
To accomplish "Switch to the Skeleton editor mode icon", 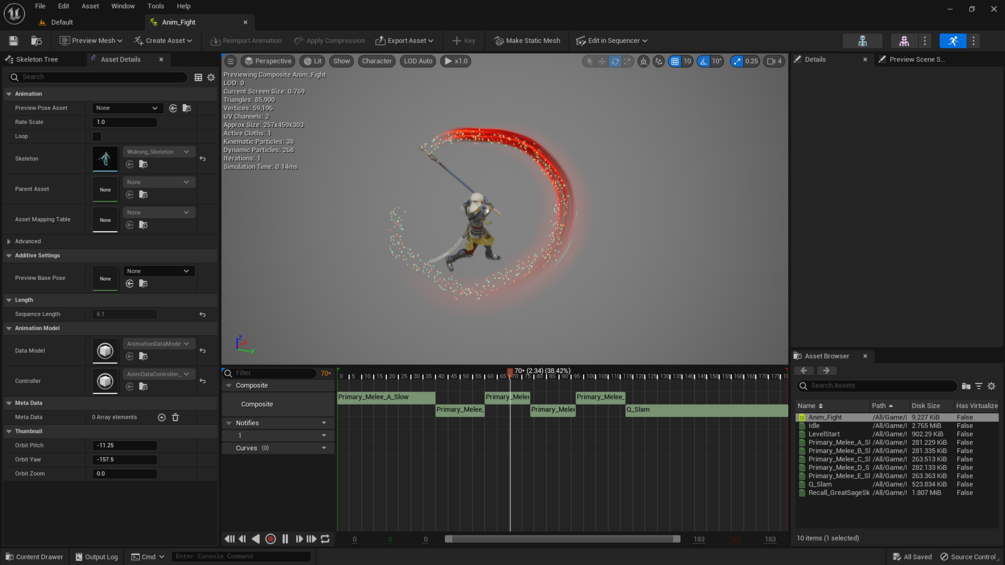I will tap(862, 40).
